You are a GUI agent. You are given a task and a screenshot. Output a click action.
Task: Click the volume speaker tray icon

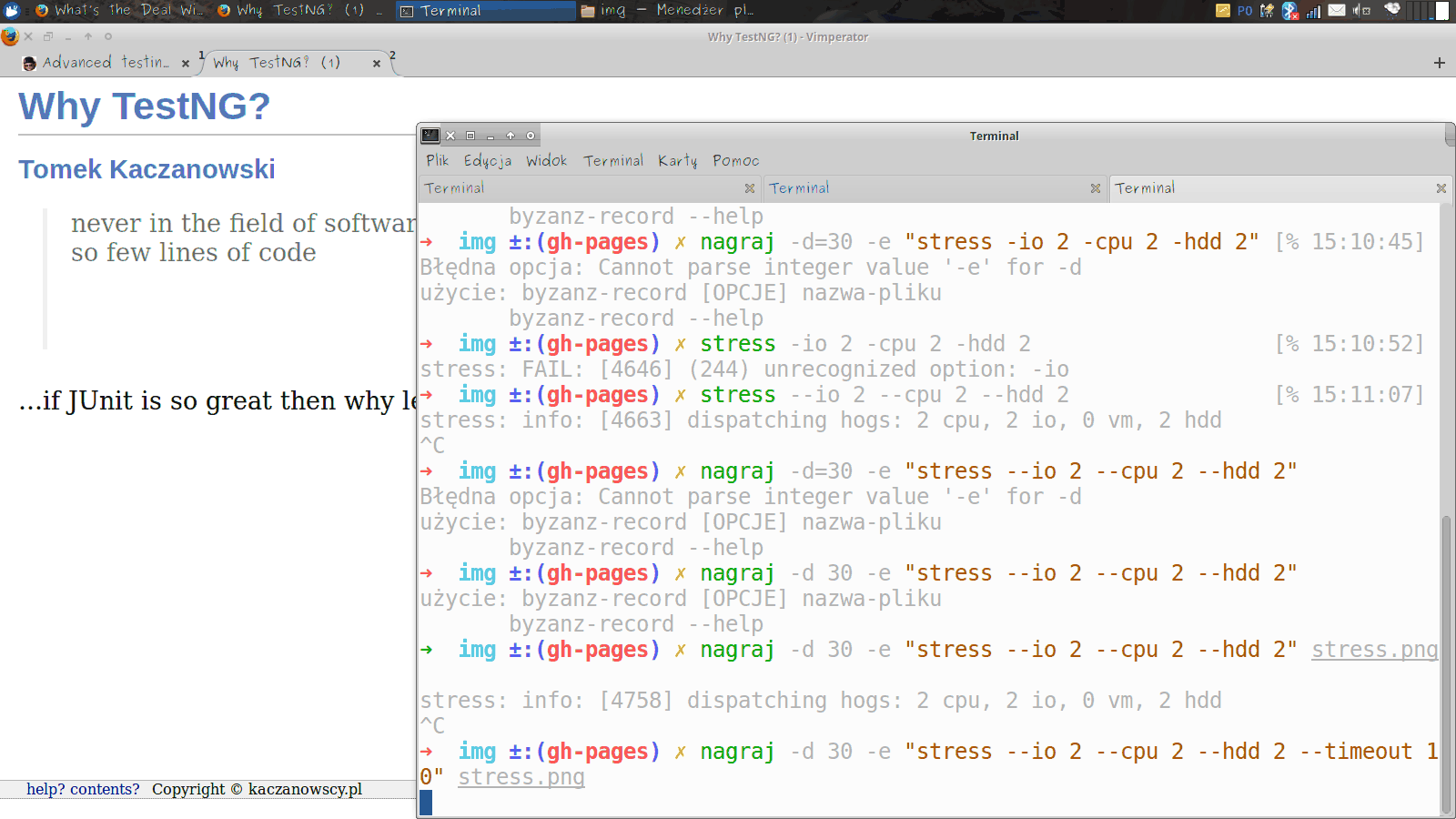[x=1360, y=11]
